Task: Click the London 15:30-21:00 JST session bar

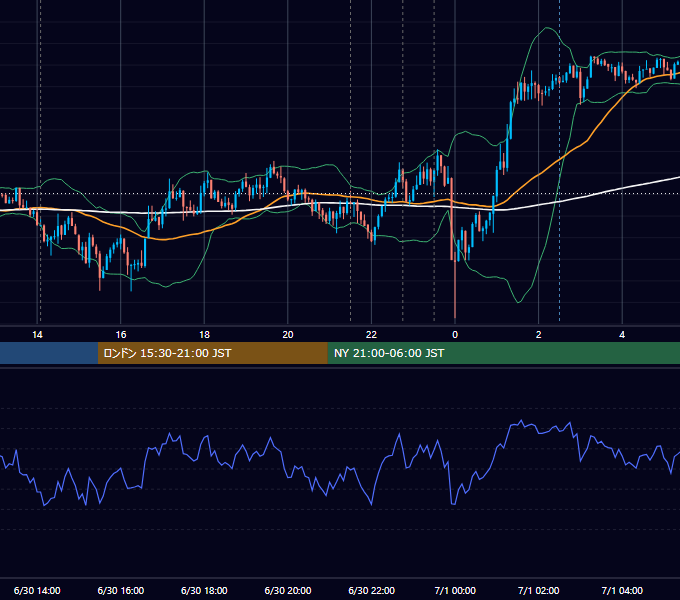Action: 212,353
